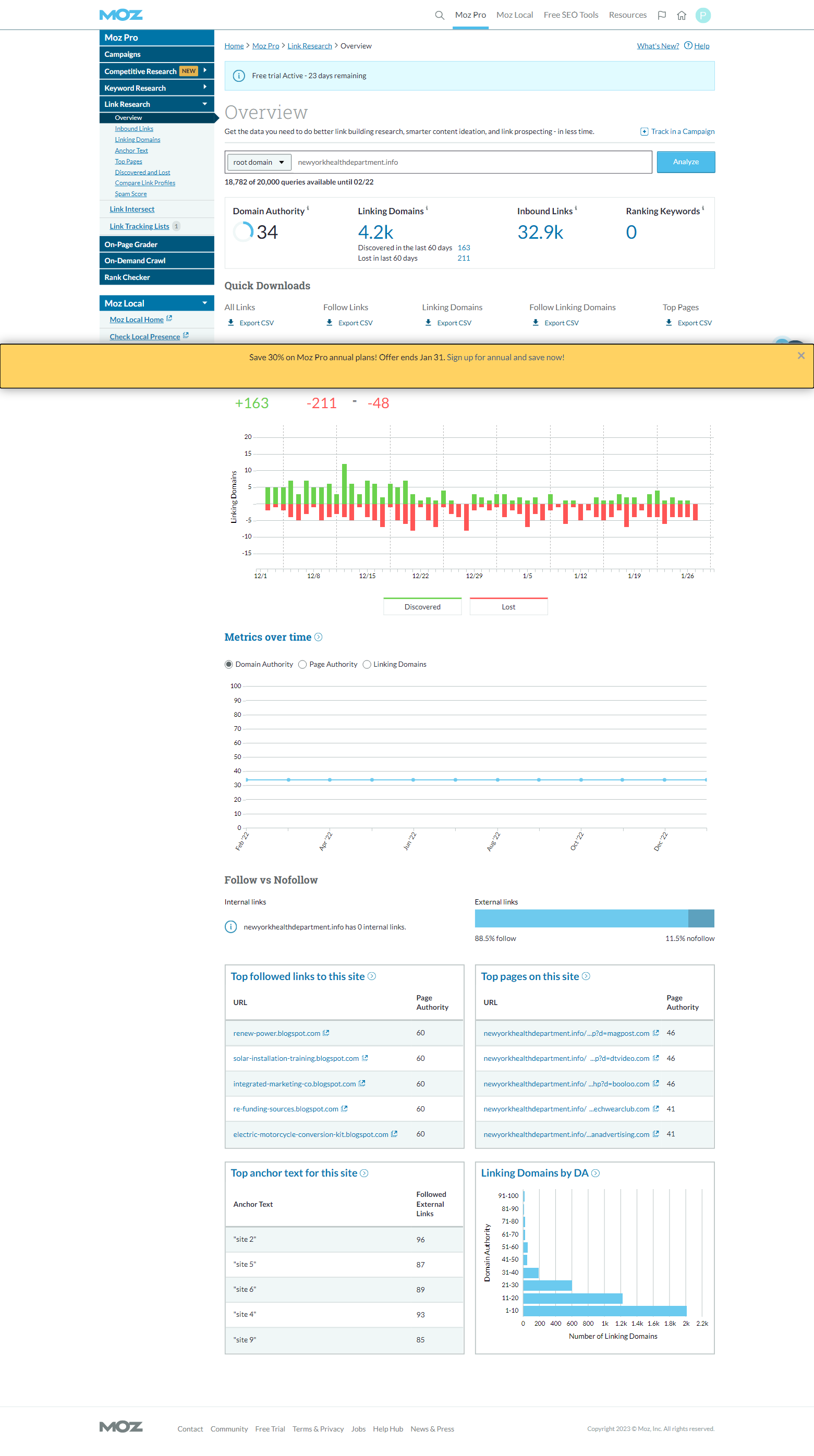Image resolution: width=814 pixels, height=1456 pixels.
Task: Open the Free SEO Tools menu
Action: click(x=570, y=15)
